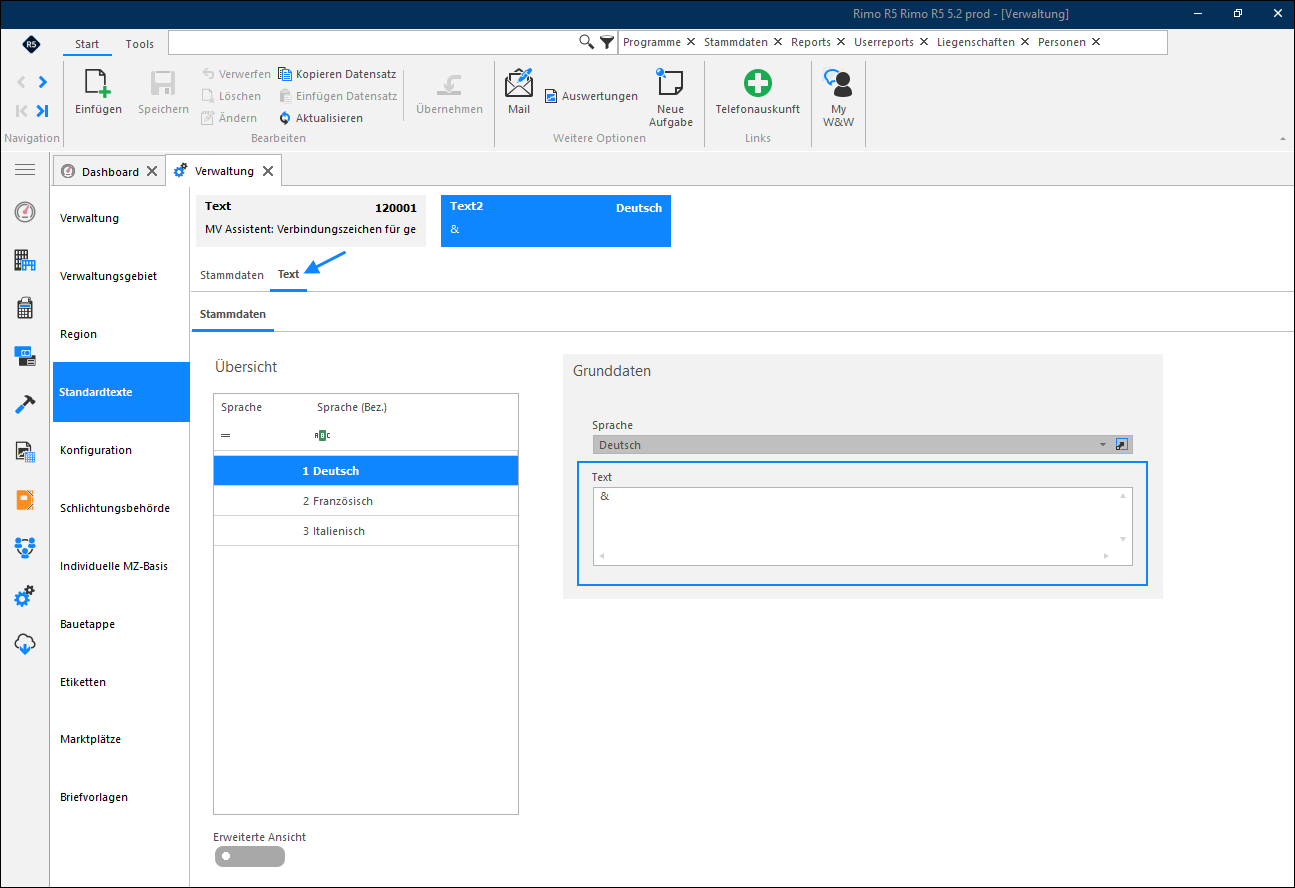The width and height of the screenshot is (1295, 888).
Task: Click the Einfügen new record icon
Action: coord(97,83)
